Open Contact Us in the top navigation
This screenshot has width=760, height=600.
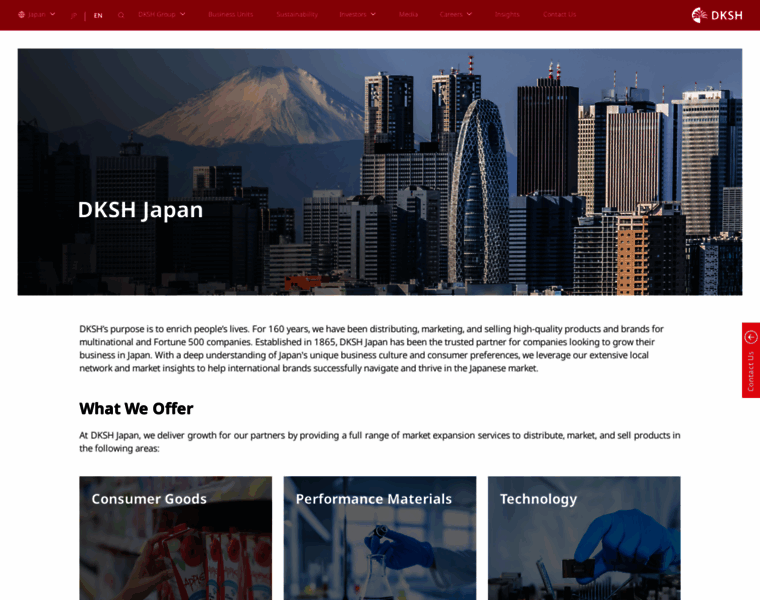coord(560,15)
